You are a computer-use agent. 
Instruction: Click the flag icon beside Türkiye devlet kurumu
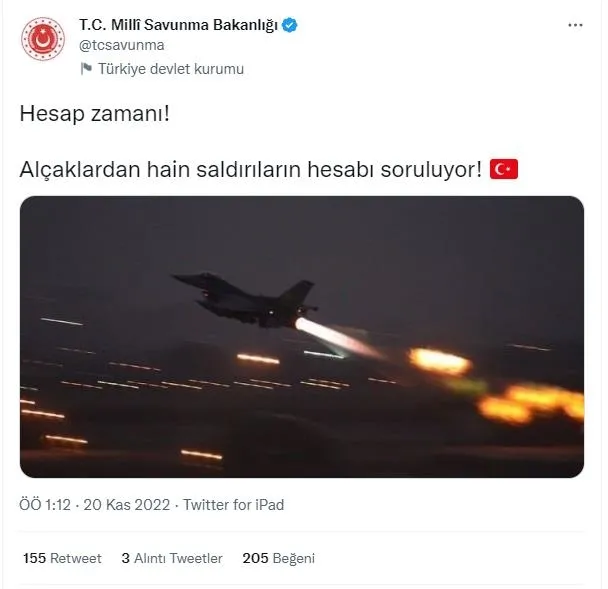86,69
